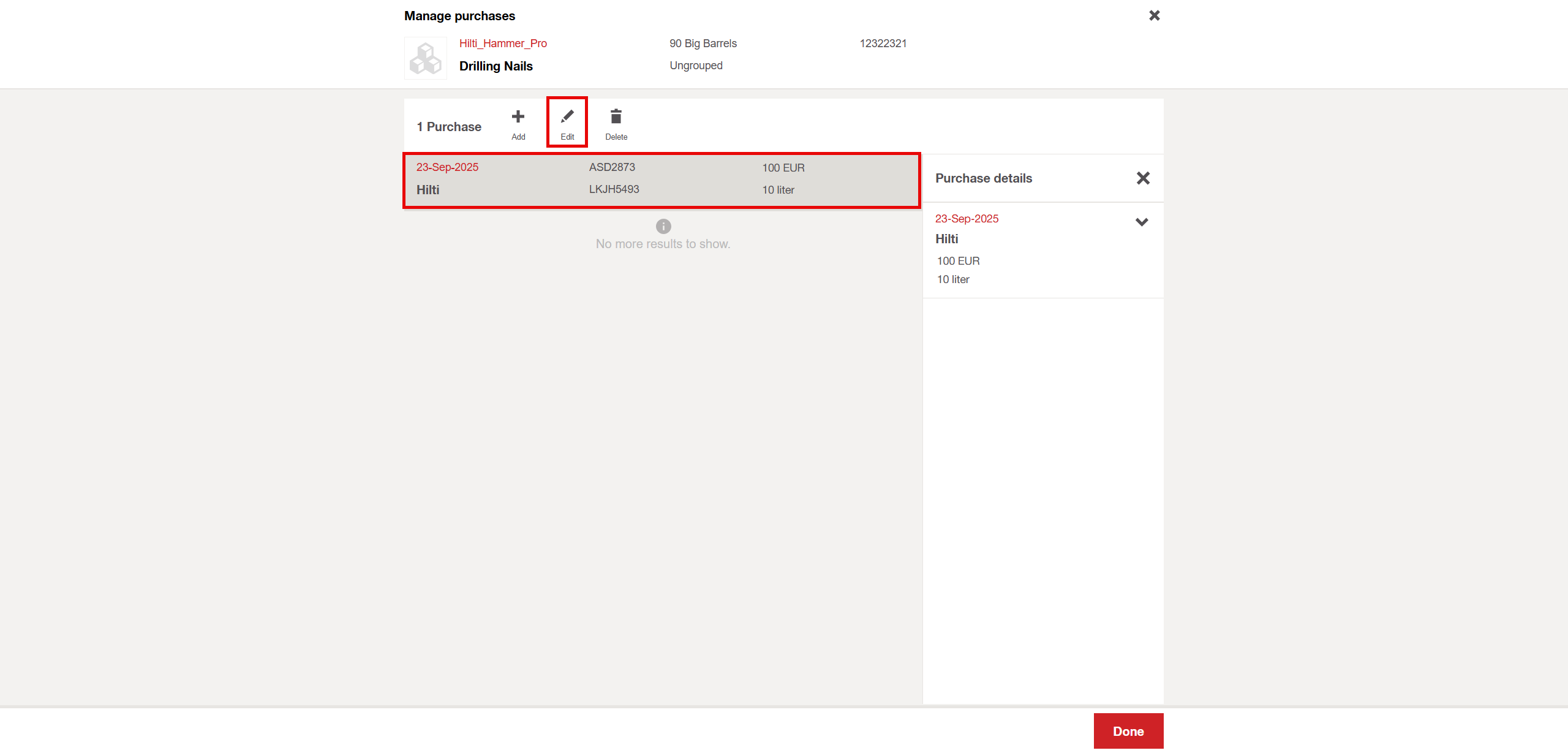Click the '90 Big Barrels' quantity text
This screenshot has width=1568, height=753.
click(703, 44)
